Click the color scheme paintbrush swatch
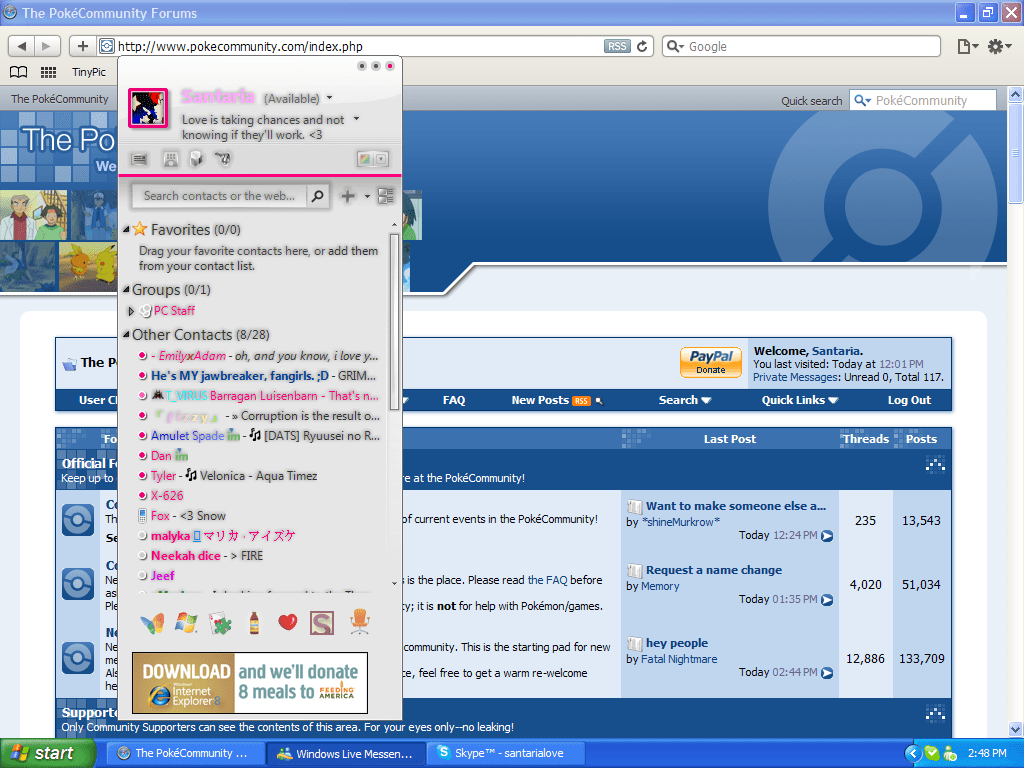The width and height of the screenshot is (1024, 768). 365,159
